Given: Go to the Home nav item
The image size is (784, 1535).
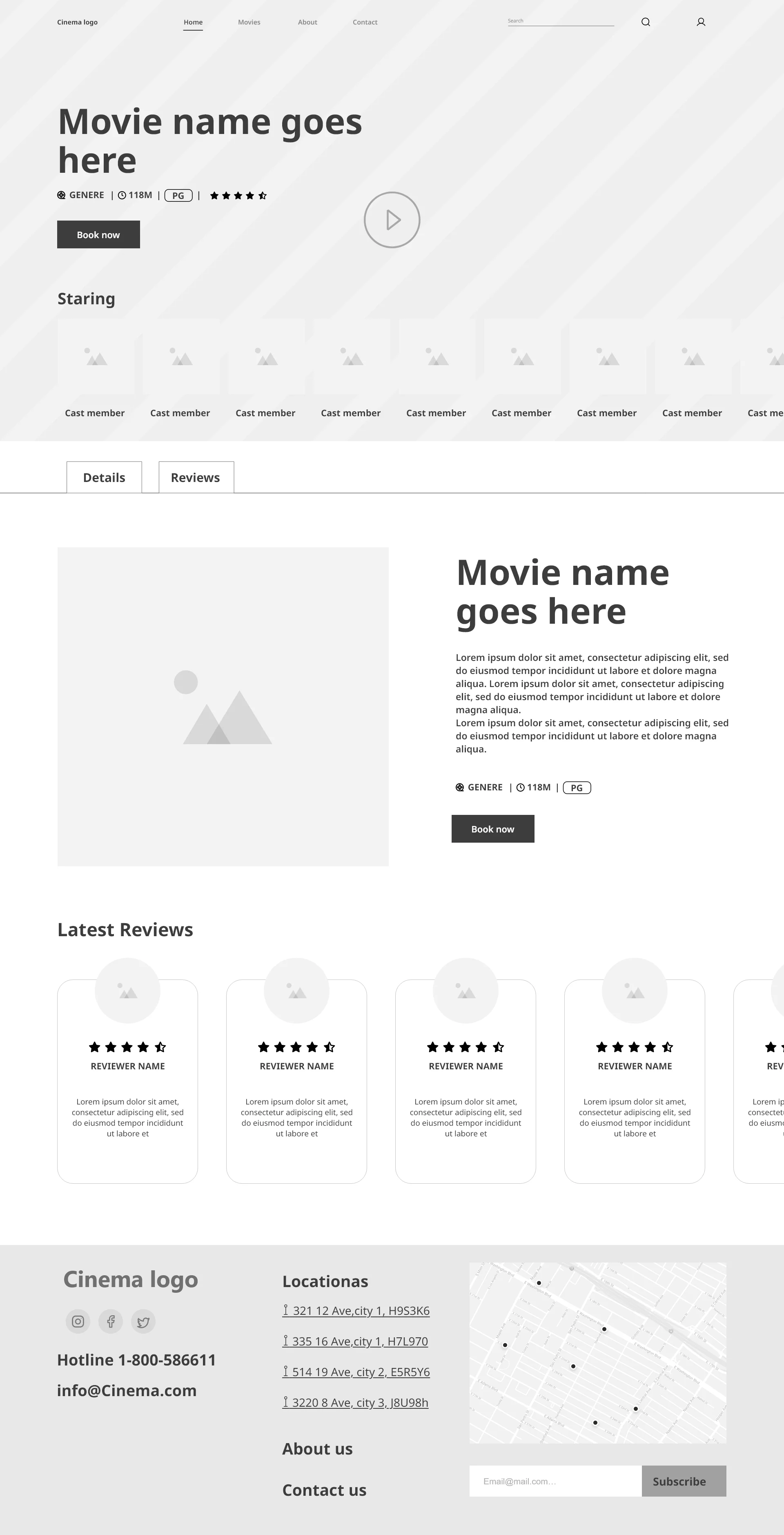Looking at the screenshot, I should (193, 22).
